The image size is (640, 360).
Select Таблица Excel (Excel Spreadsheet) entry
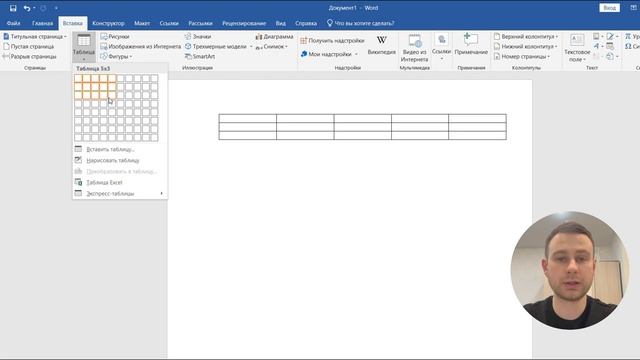(x=120, y=182)
